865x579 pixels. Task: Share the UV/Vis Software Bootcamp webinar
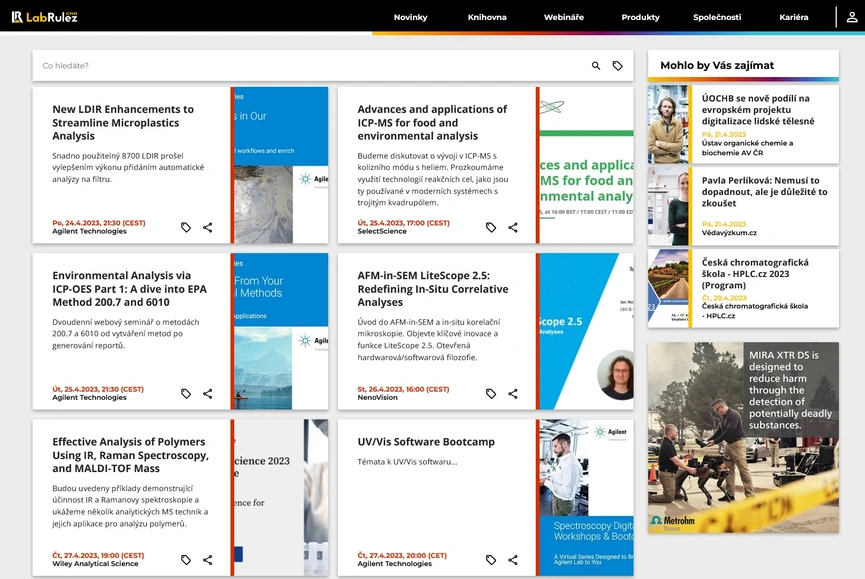[x=513, y=560]
